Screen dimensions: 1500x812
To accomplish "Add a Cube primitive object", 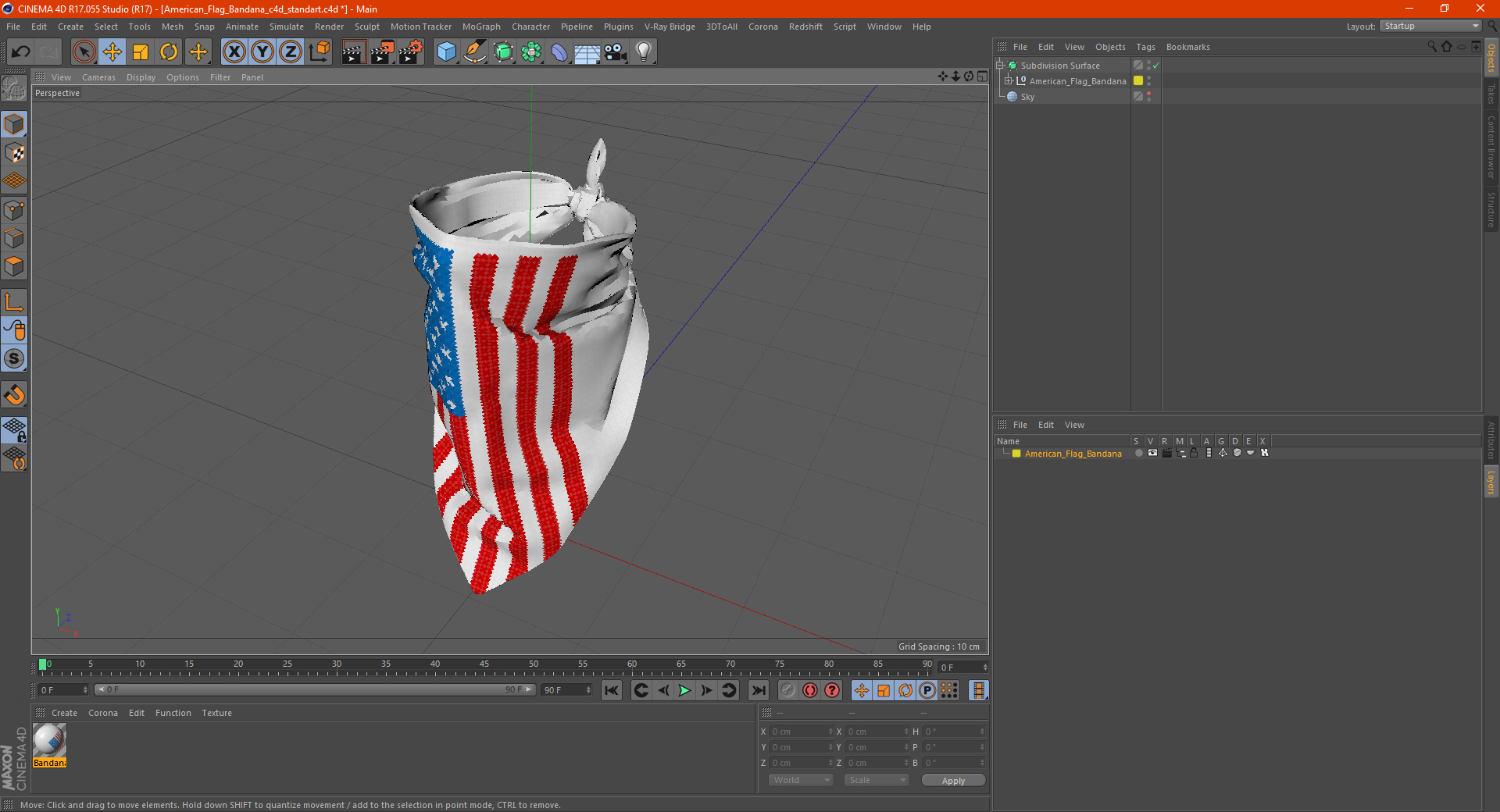I will point(446,52).
